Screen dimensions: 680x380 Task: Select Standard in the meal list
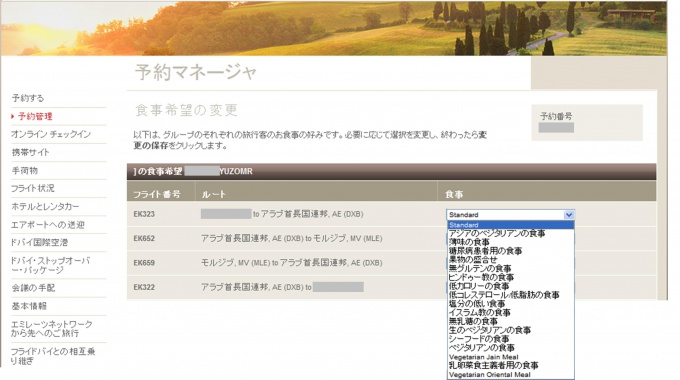tap(510, 225)
